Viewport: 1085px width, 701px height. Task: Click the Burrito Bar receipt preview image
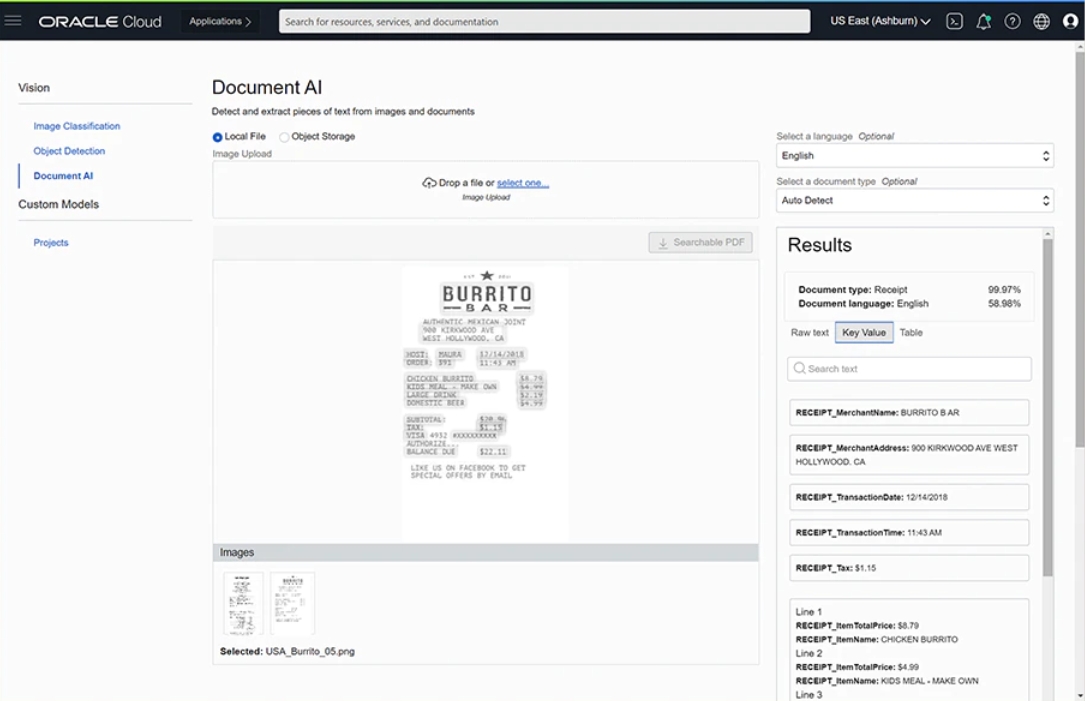click(486, 403)
